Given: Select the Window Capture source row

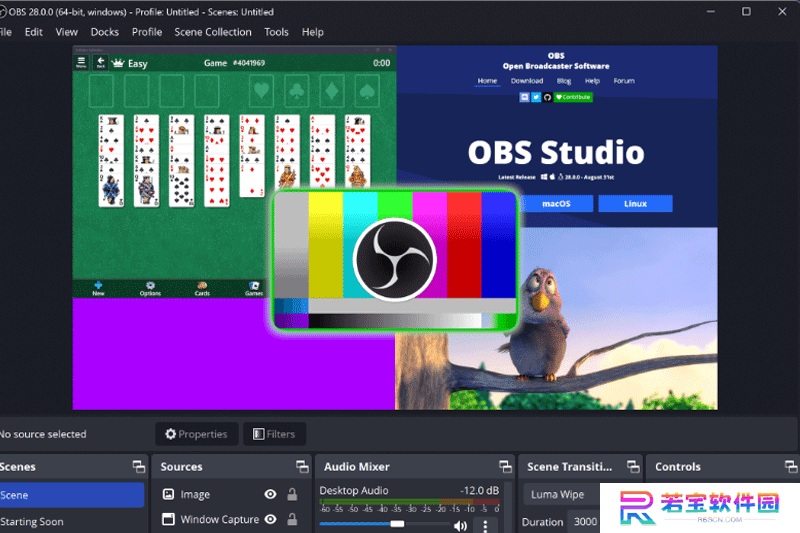Looking at the screenshot, I should 230,519.
